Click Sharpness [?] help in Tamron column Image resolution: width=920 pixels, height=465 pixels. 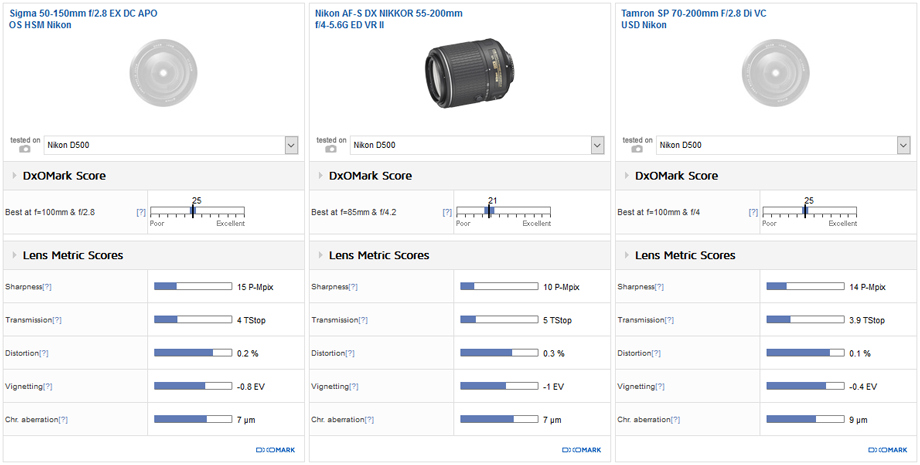659,287
